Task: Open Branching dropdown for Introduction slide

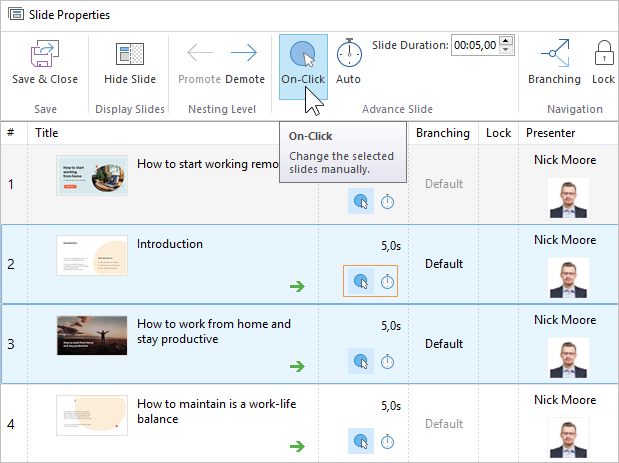Action: click(444, 264)
